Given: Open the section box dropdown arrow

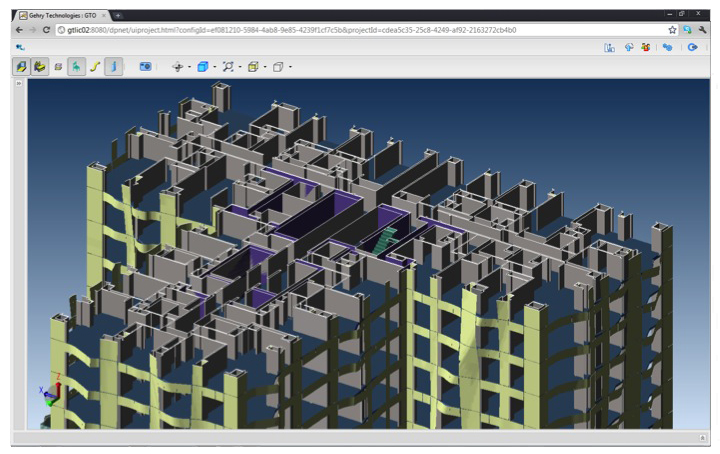Looking at the screenshot, I should 265,67.
